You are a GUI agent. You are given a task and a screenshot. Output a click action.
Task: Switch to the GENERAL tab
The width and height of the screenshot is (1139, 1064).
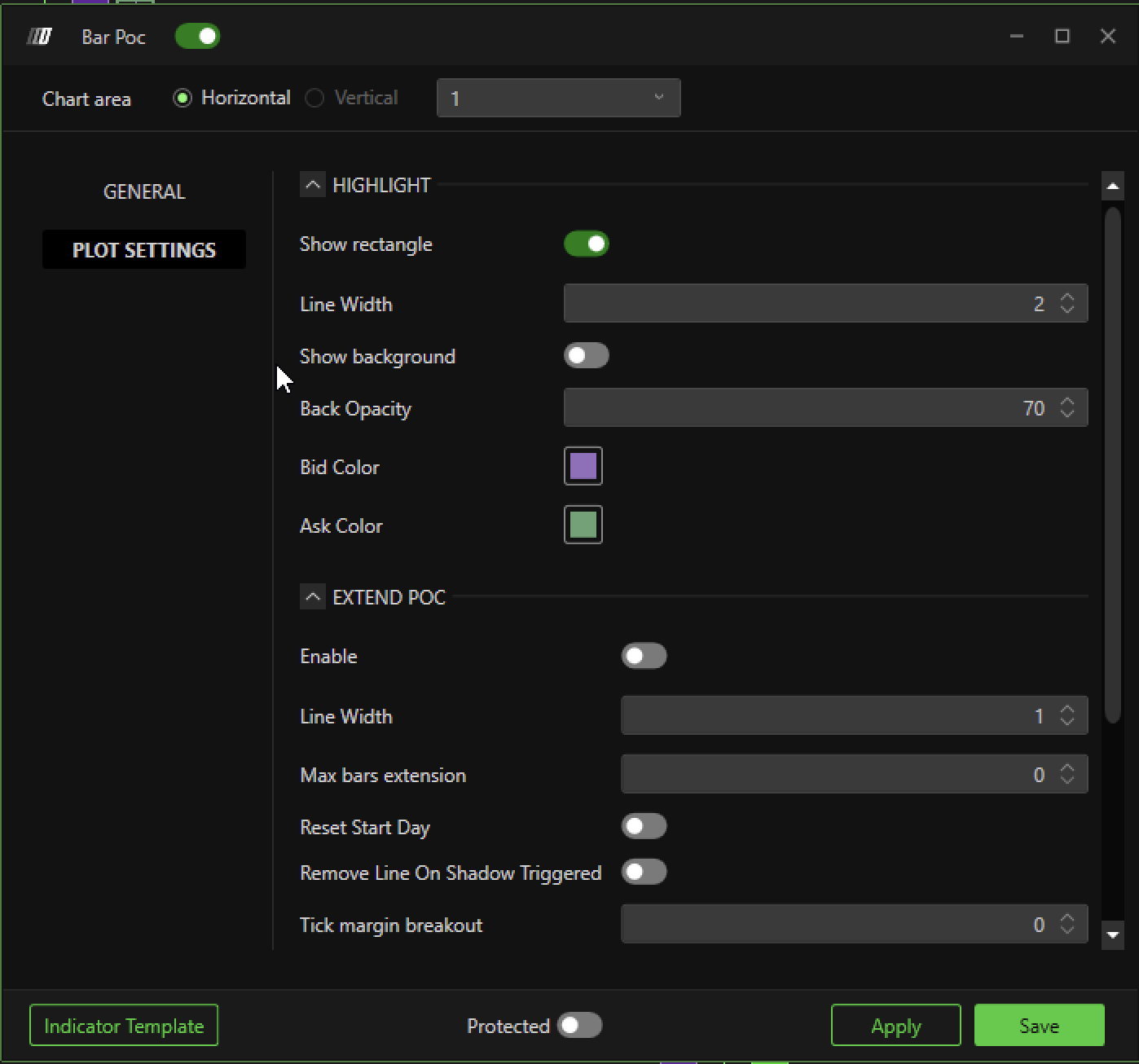point(144,191)
